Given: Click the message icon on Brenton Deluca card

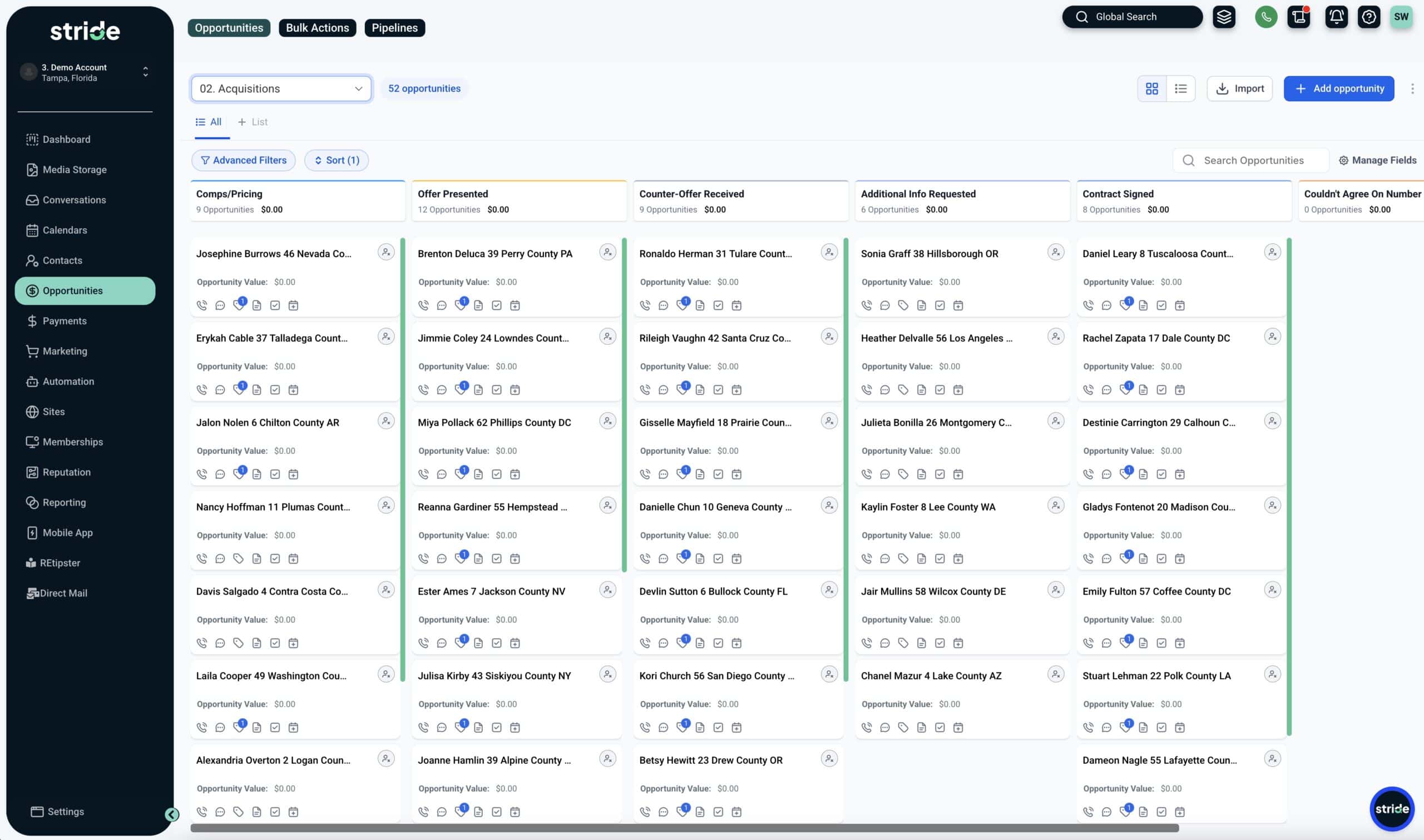Looking at the screenshot, I should [442, 305].
